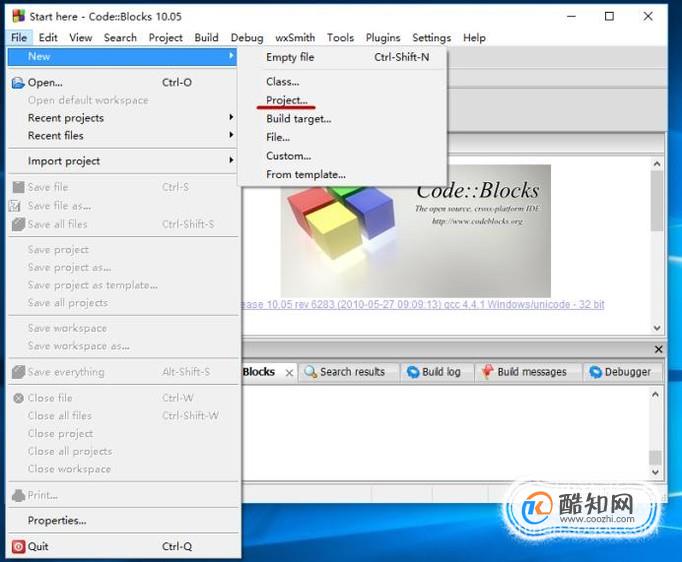Screen dimensions: 682x562
Task: Choose Project... from New submenu
Action: pyautogui.click(x=343, y=100)
